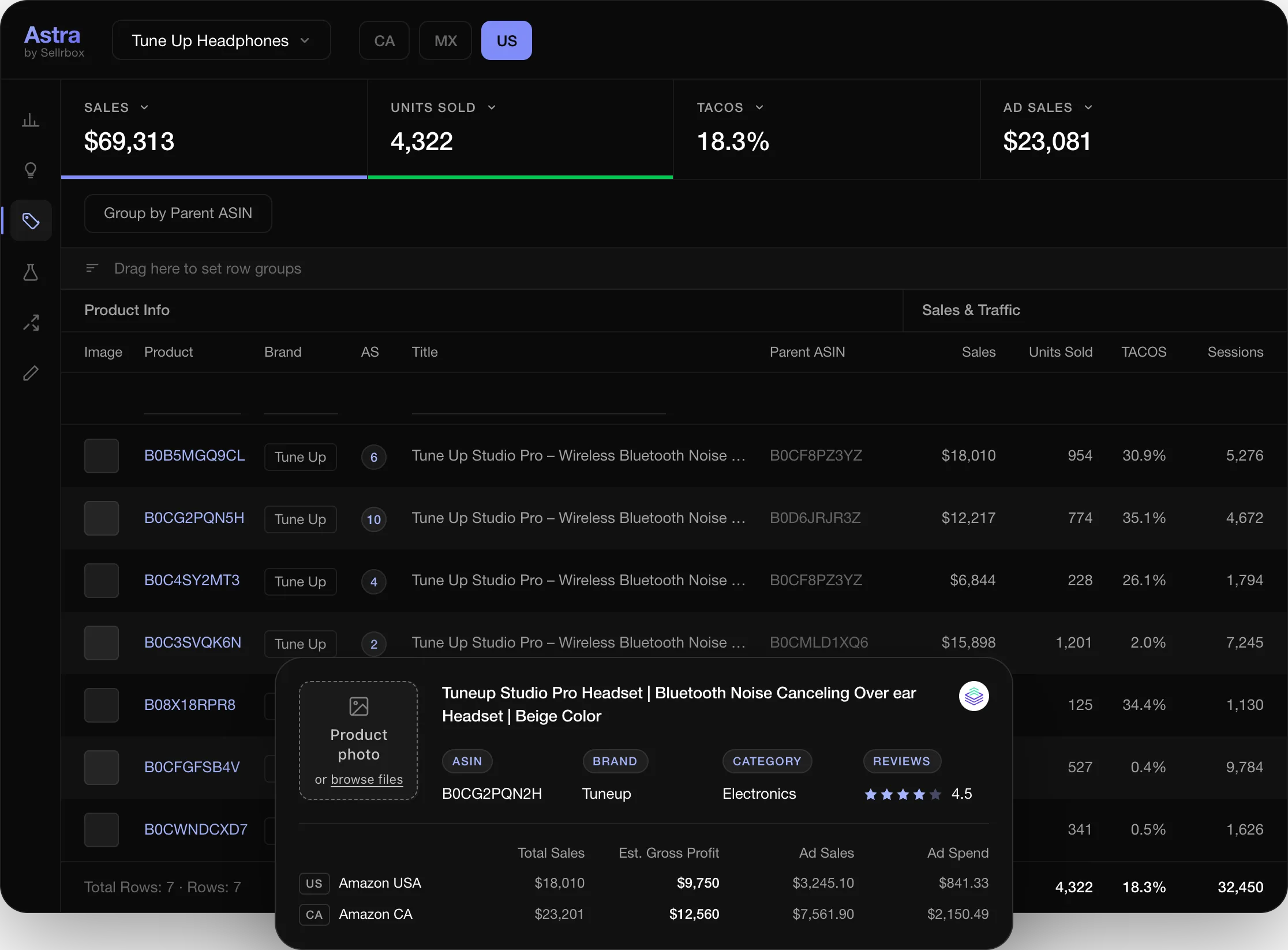Screen dimensions: 1288x950
Task: Click the Group by Parent ASIN button
Action: click(x=178, y=214)
